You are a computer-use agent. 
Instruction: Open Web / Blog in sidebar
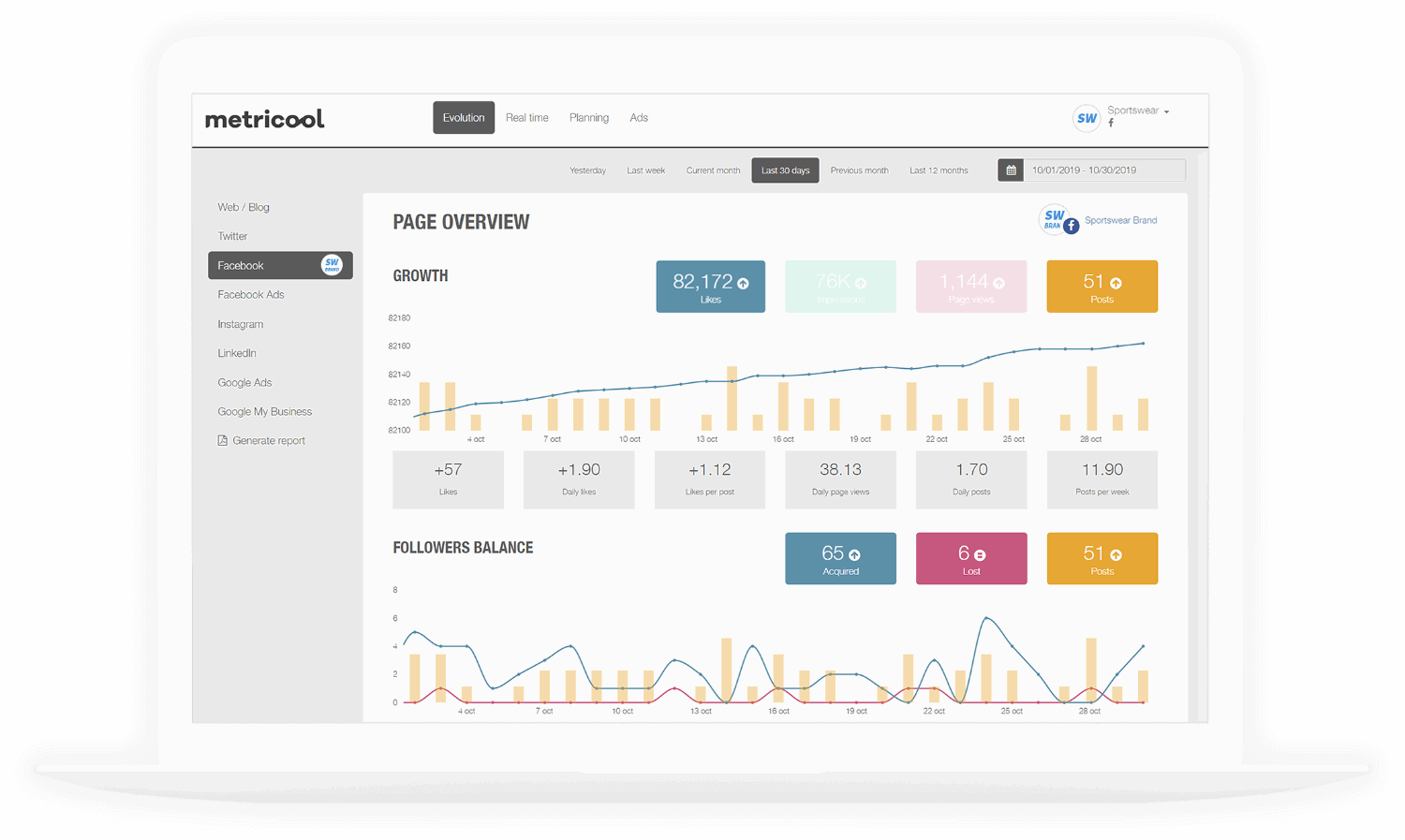244,207
